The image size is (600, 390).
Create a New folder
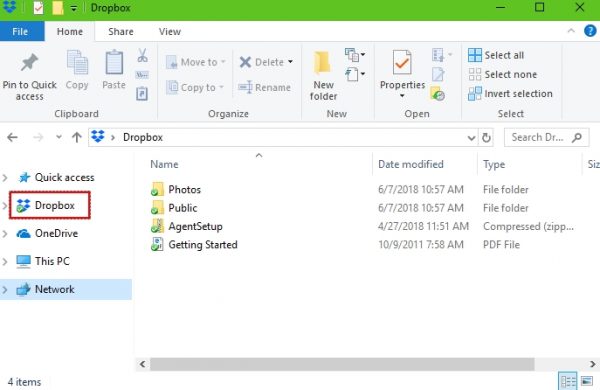(x=323, y=75)
